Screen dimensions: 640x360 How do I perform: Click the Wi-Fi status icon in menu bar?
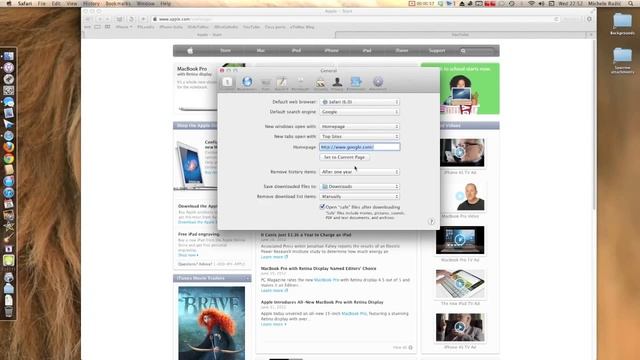click(531, 3)
